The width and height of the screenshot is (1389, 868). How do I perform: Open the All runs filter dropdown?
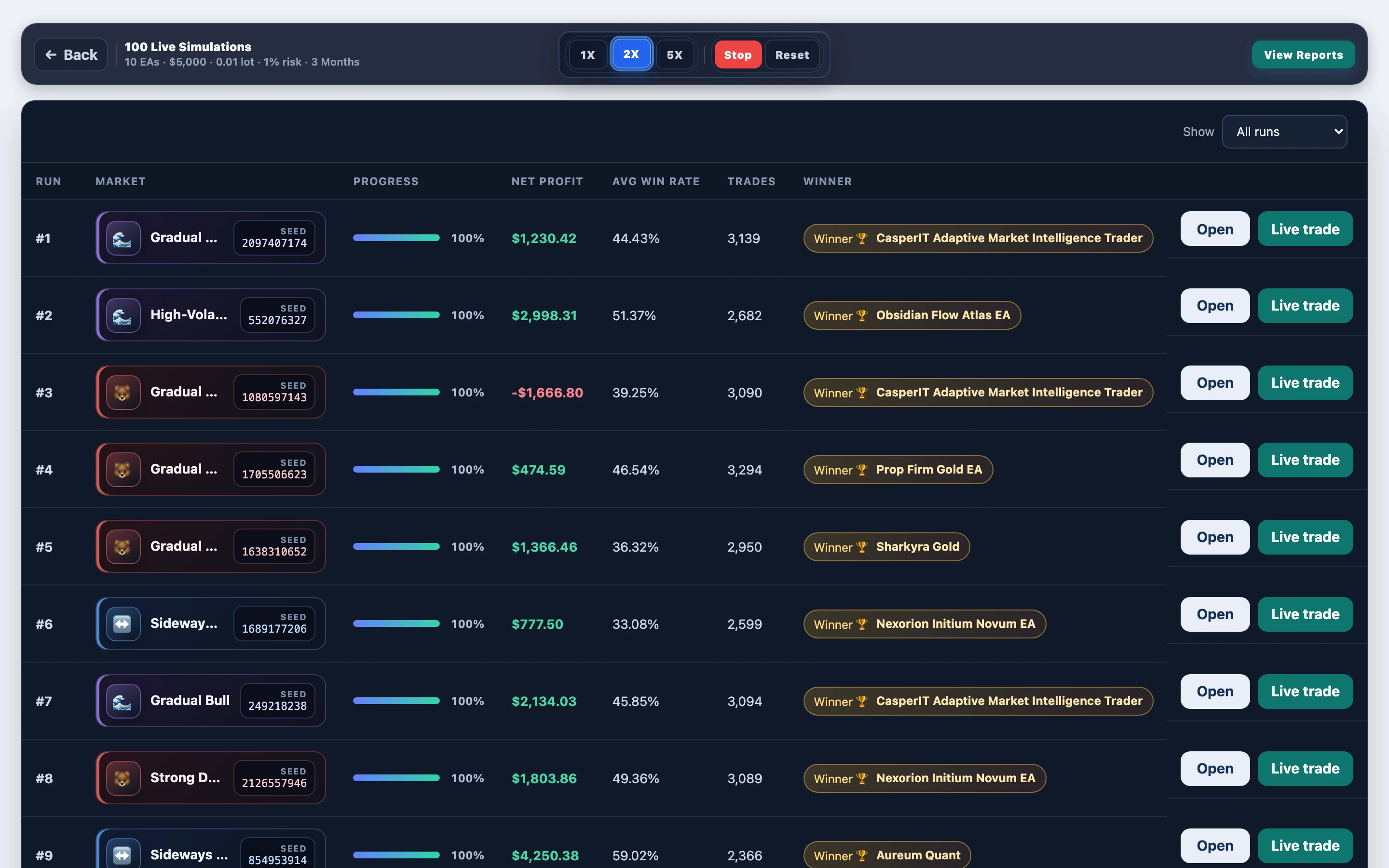click(x=1284, y=132)
